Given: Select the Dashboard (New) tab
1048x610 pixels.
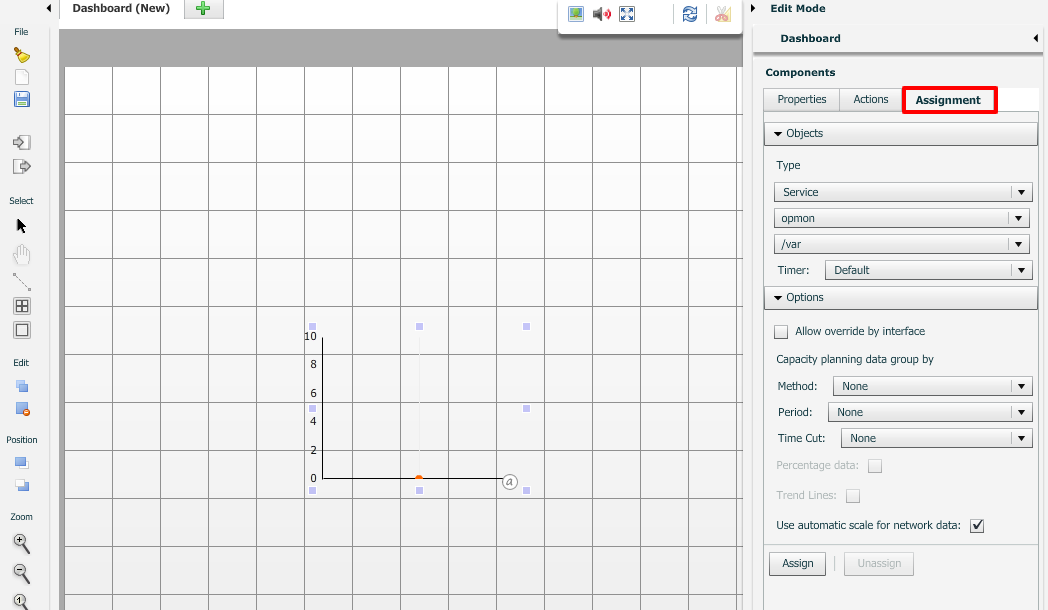Looking at the screenshot, I should tap(121, 9).
